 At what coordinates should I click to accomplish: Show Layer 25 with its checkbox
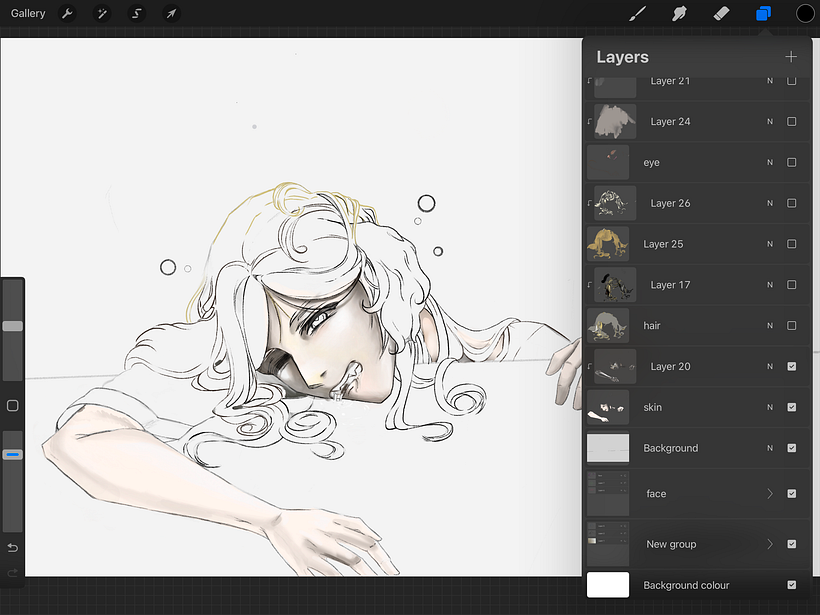click(792, 244)
